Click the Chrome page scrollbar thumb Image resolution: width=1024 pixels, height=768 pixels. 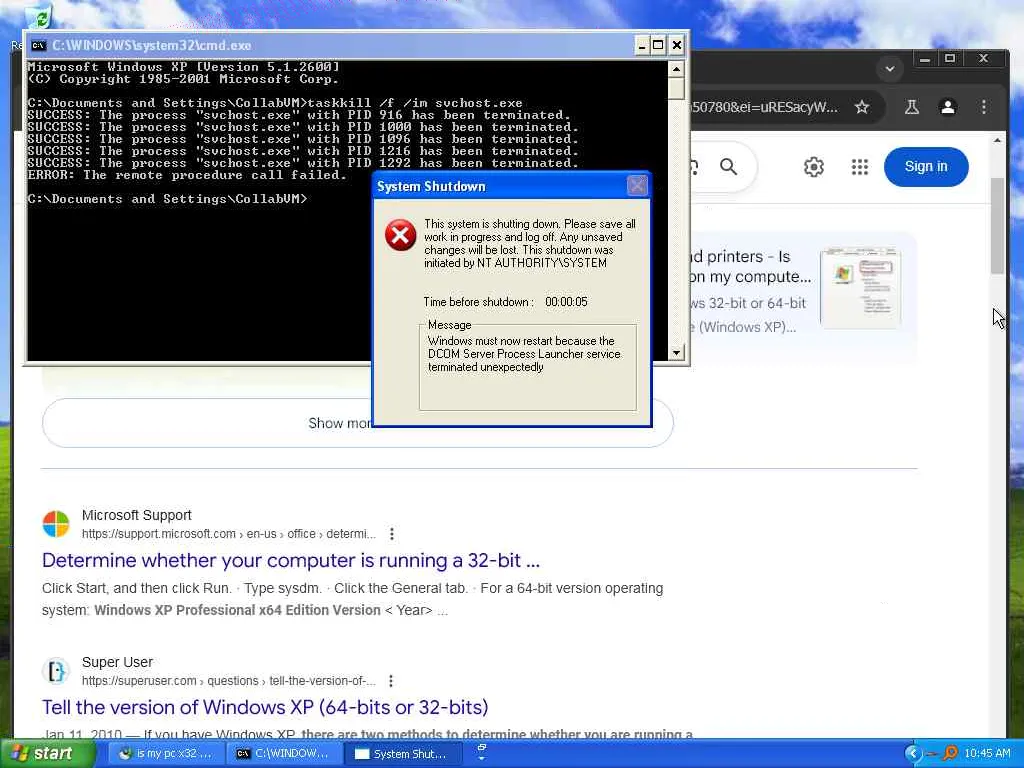[997, 225]
